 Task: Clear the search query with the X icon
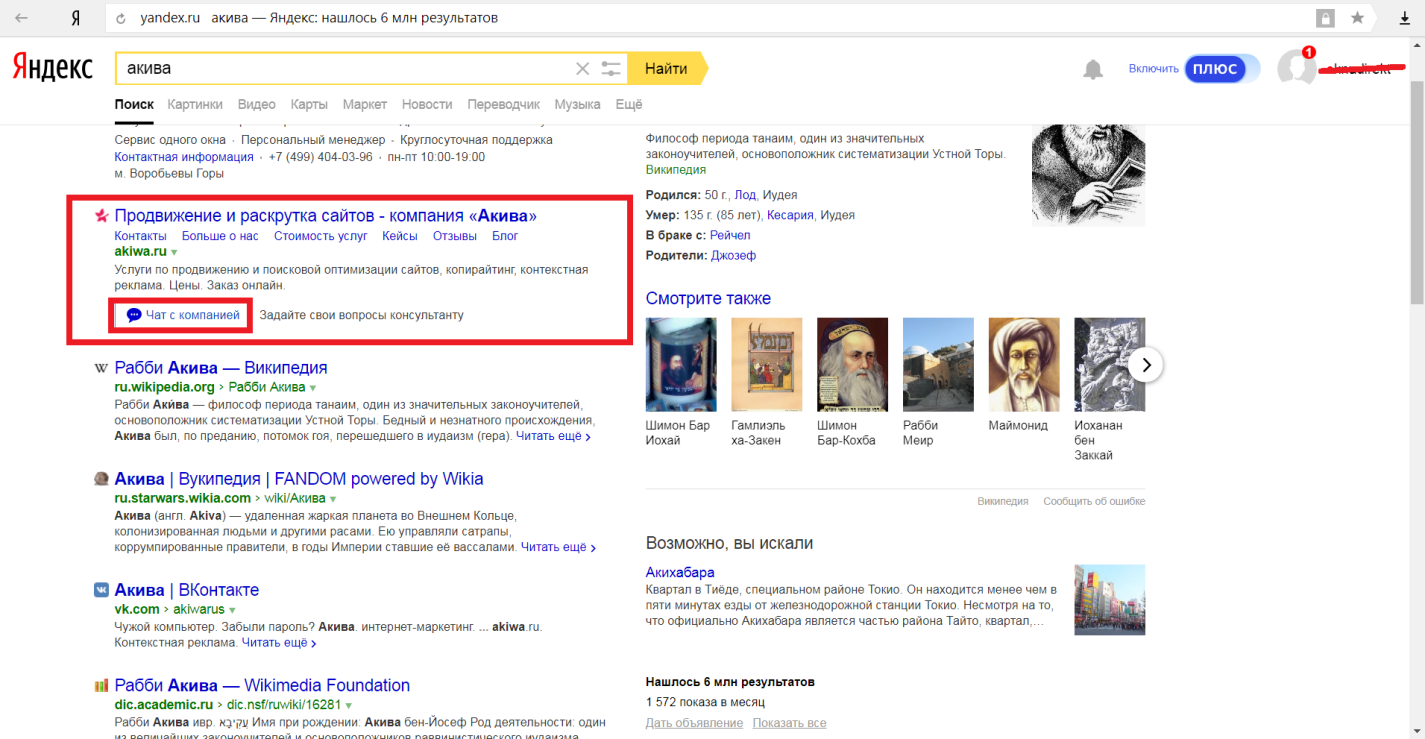[x=582, y=68]
